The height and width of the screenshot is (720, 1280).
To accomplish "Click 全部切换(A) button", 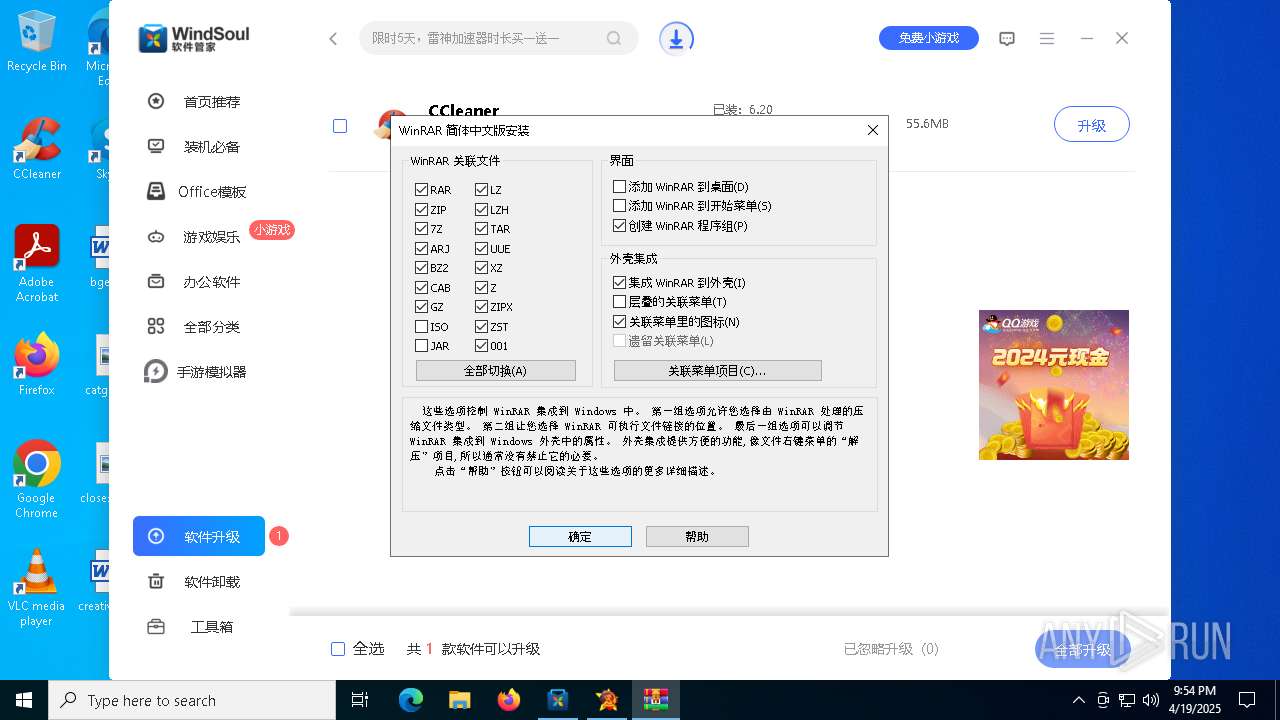I will pyautogui.click(x=496, y=371).
